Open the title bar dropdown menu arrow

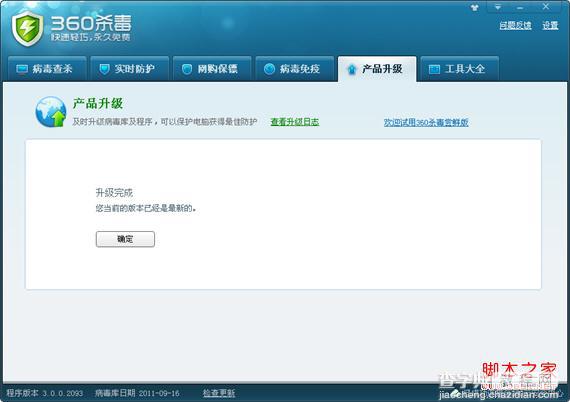coord(498,7)
